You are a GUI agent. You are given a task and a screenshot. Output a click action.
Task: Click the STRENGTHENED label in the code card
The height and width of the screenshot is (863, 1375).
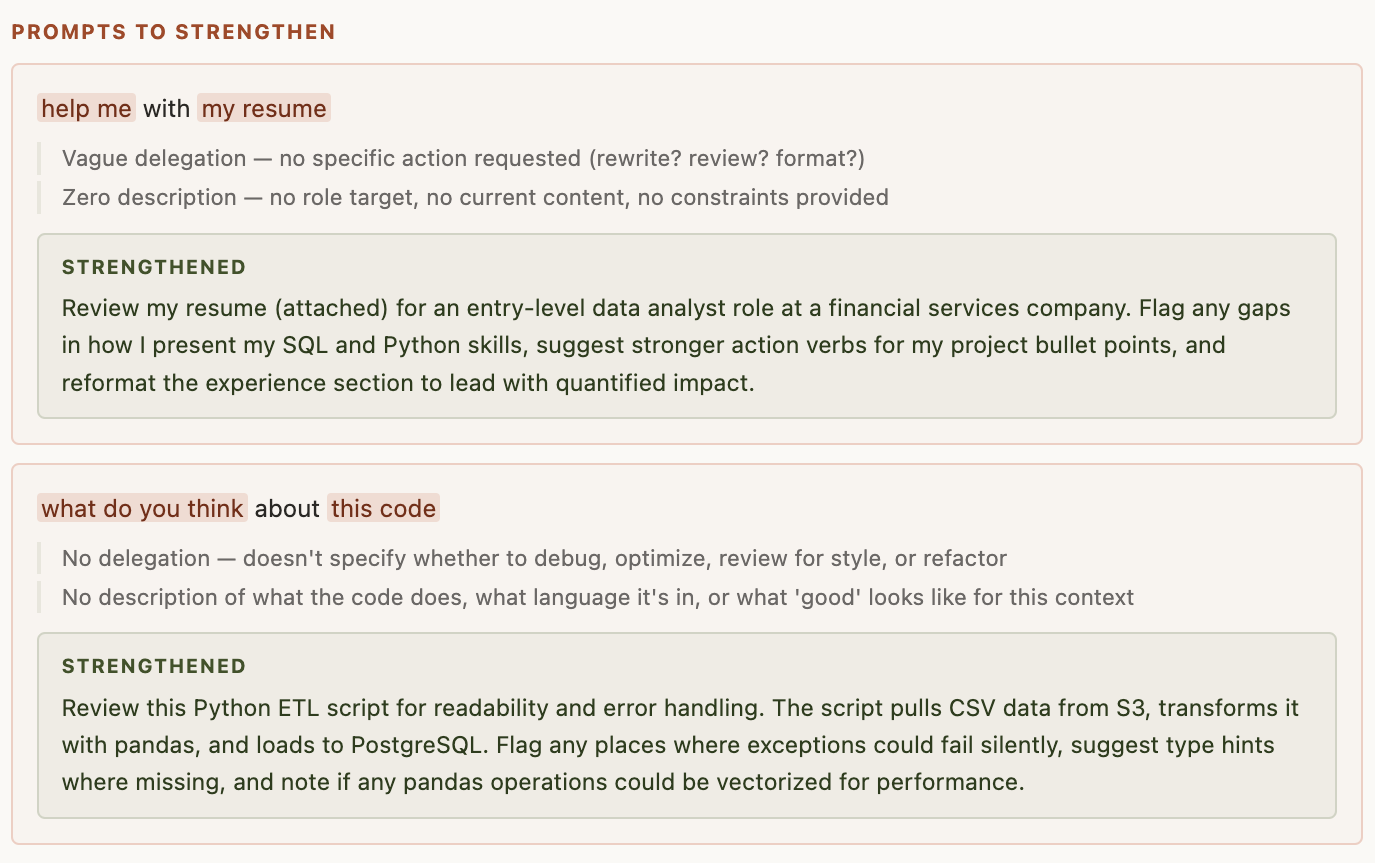pyautogui.click(x=154, y=666)
